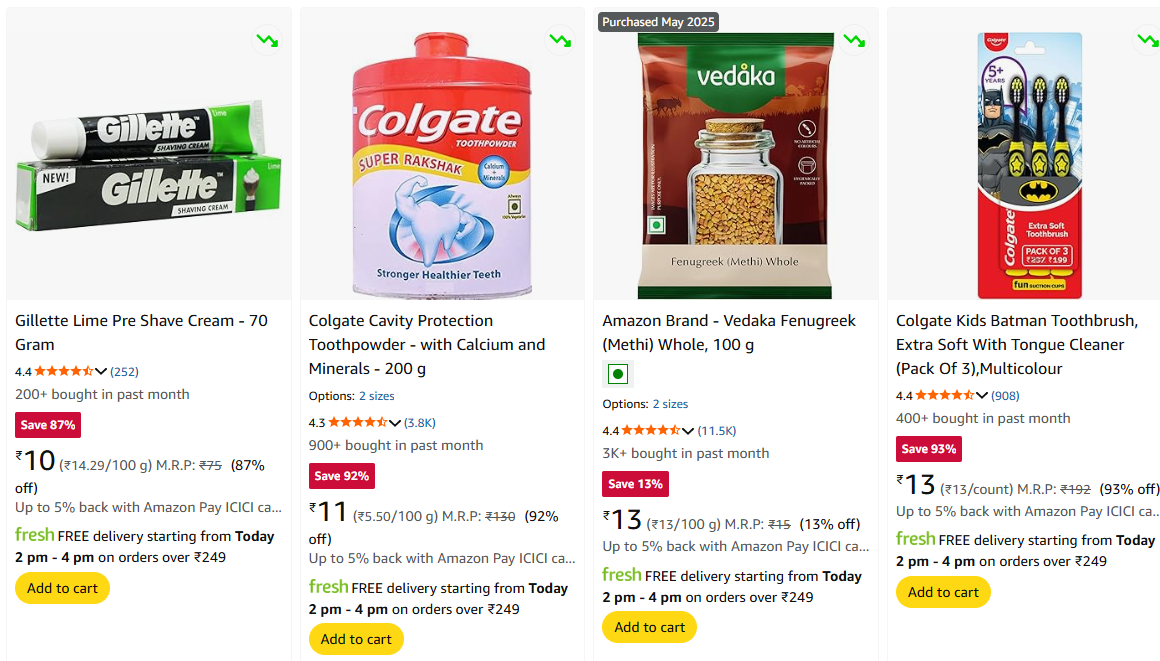
Task: Click the Purchased May 2025 badge
Action: tap(658, 22)
